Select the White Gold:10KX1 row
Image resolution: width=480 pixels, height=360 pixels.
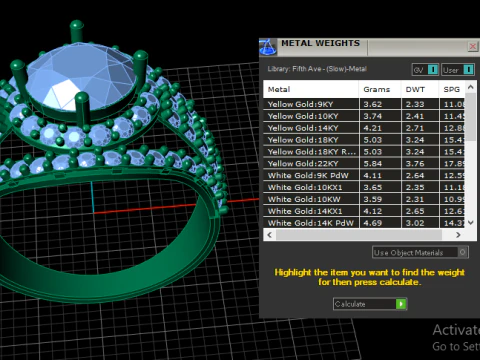pyautogui.click(x=364, y=187)
